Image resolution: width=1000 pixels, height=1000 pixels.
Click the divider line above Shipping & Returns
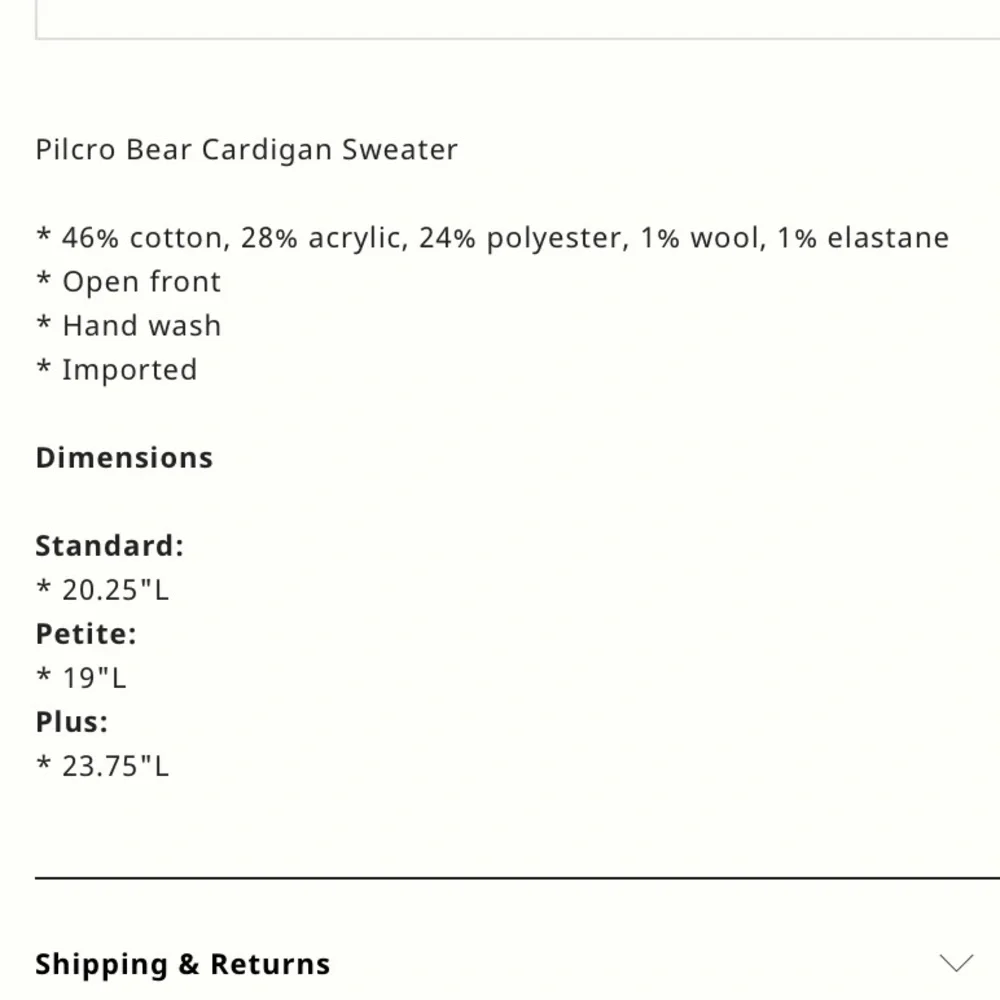[x=517, y=878]
